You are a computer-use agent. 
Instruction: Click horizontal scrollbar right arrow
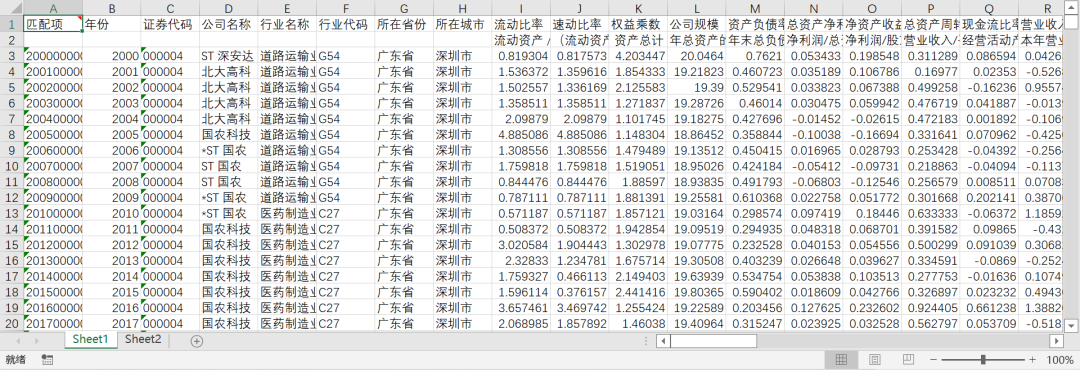point(1057,340)
